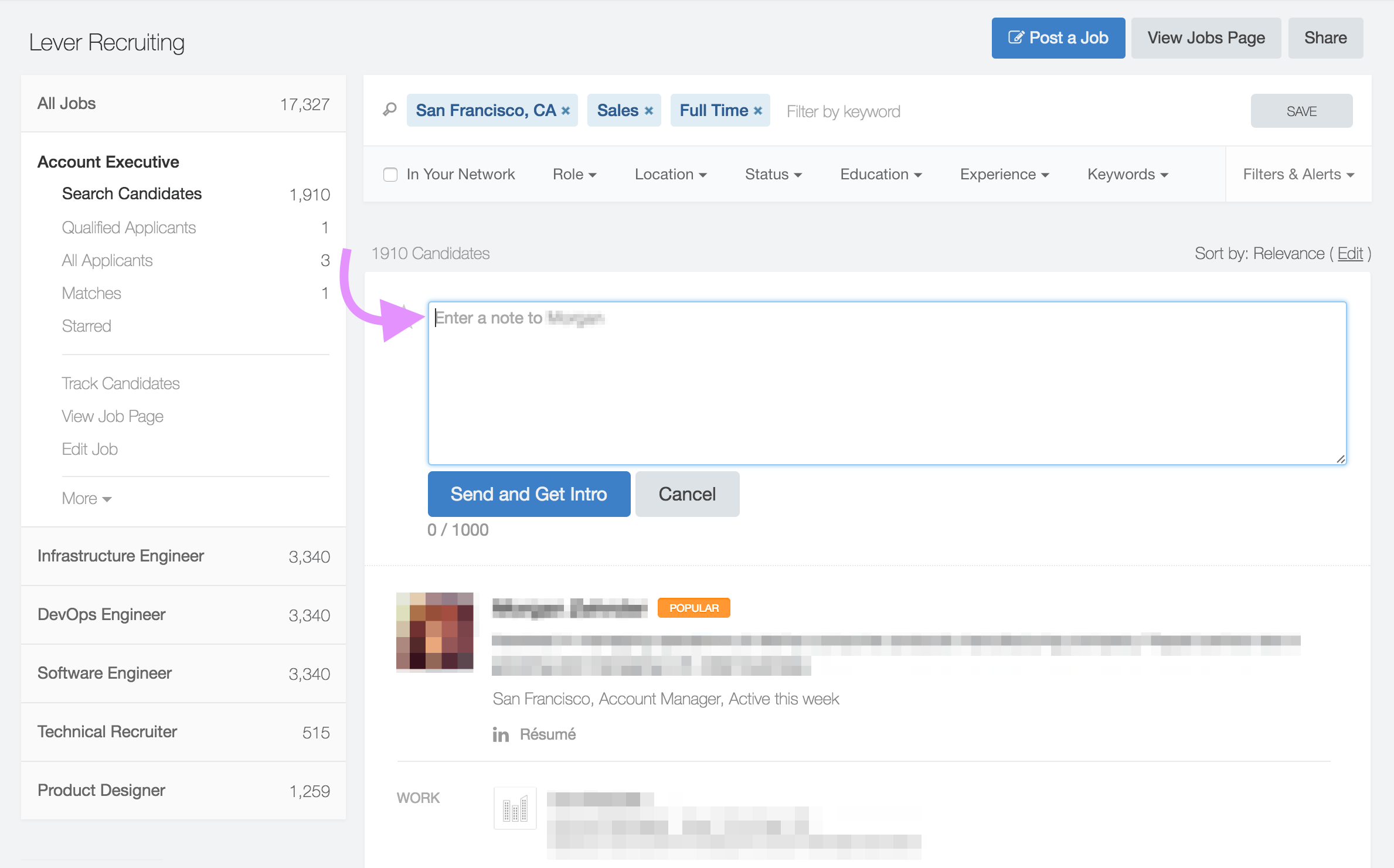Viewport: 1394px width, 868px height.
Task: Select All Jobs in sidebar
Action: (x=183, y=104)
